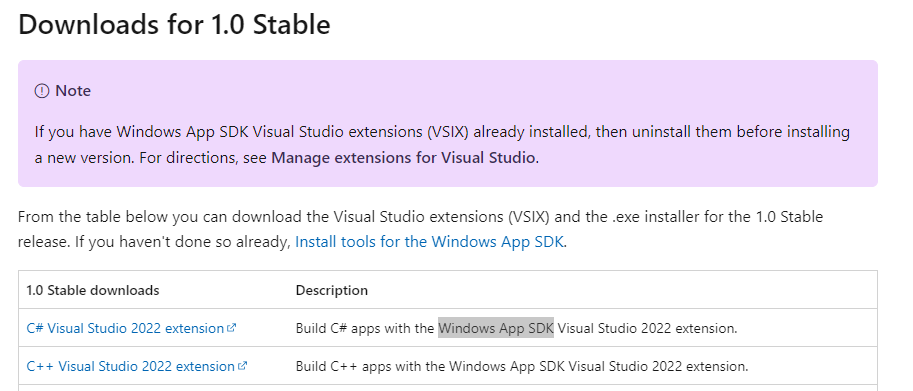Image resolution: width=913 pixels, height=391 pixels.
Task: Click If you haven't done so already text
Action: (182, 241)
